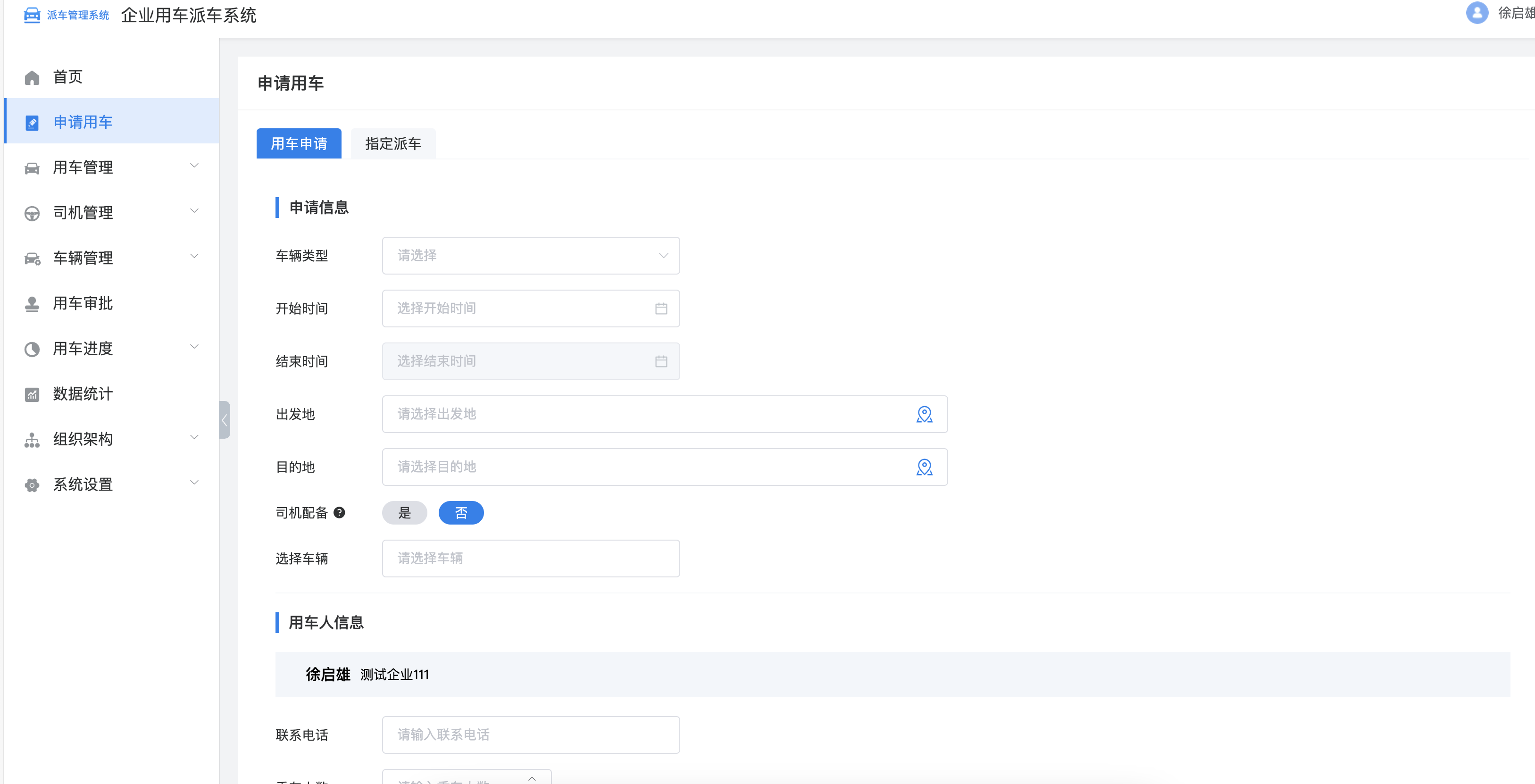Click the 请输入联系电话 input field
The height and width of the screenshot is (784, 1535).
pos(531,734)
